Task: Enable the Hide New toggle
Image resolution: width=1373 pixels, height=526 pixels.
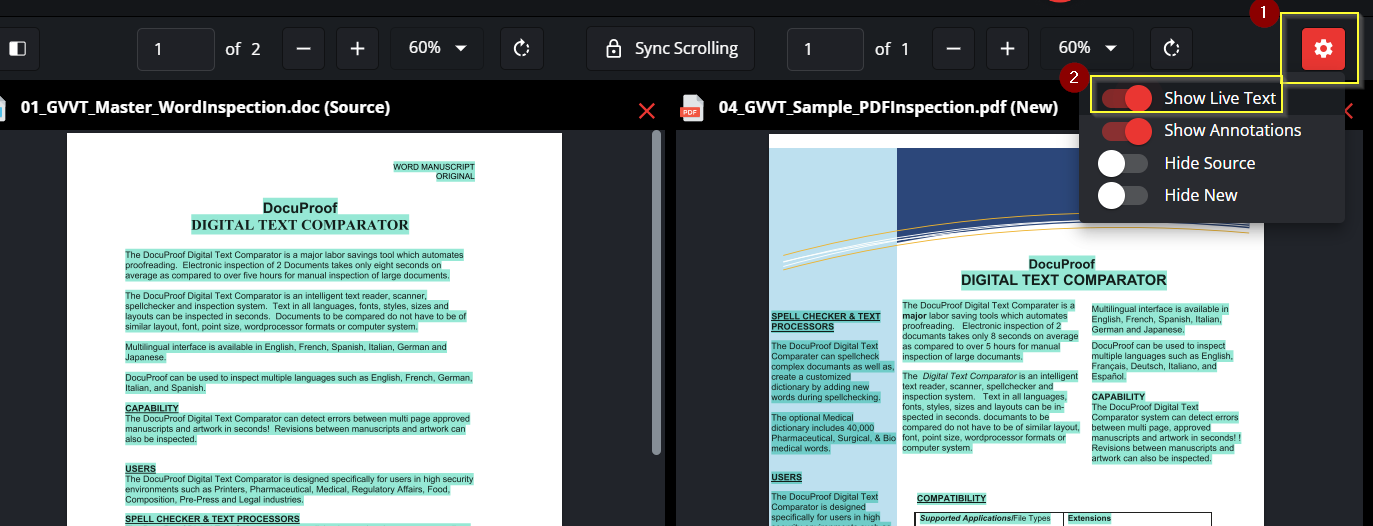Action: [x=1123, y=195]
